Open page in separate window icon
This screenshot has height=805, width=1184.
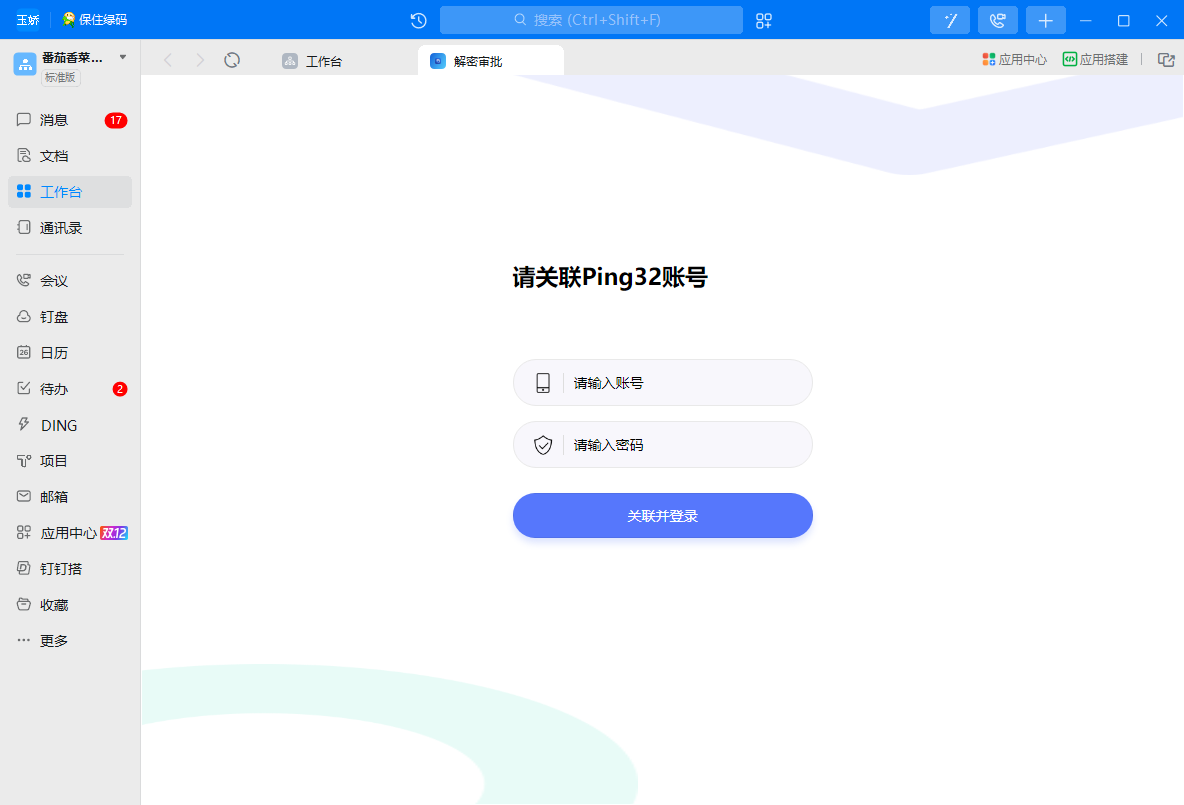pos(1166,60)
